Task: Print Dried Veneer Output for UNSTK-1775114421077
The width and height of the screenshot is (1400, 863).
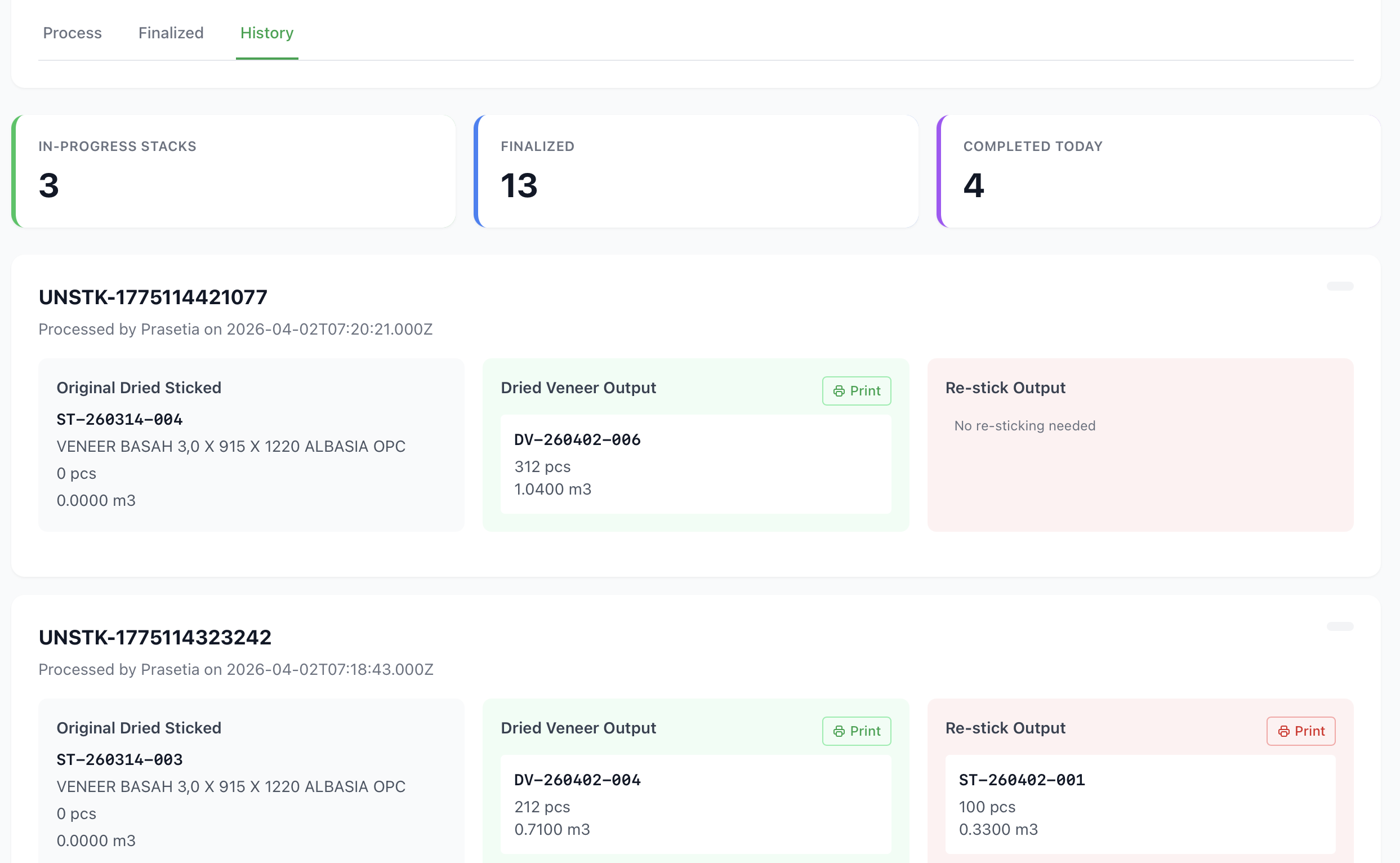Action: point(857,391)
